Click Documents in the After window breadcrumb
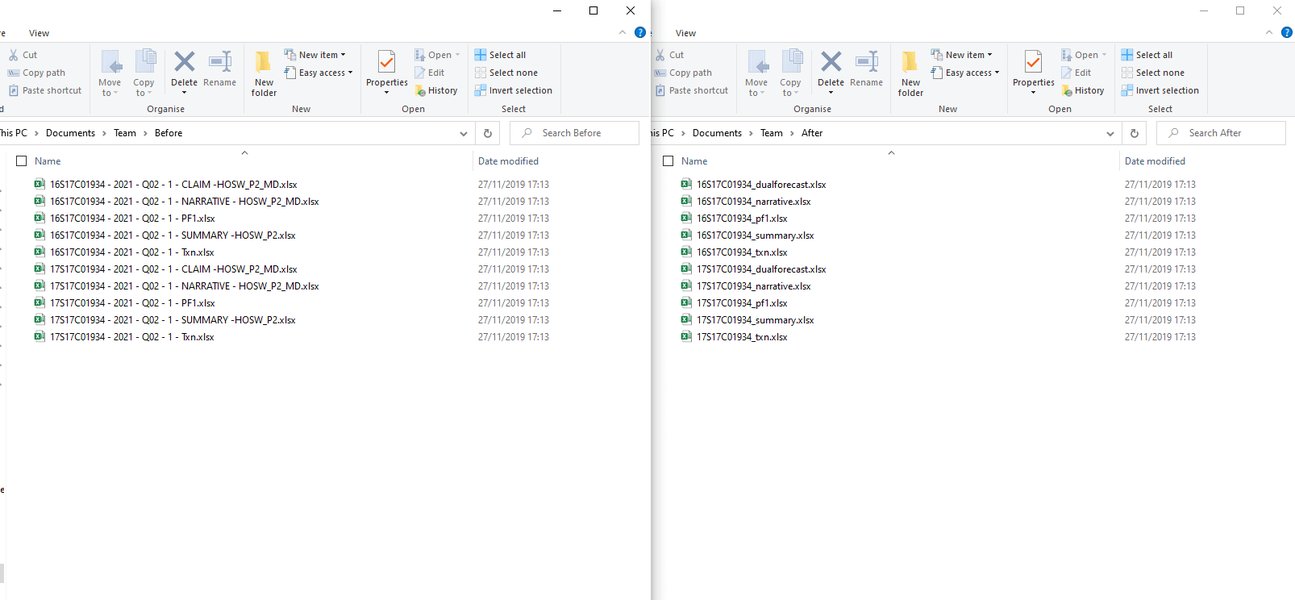This screenshot has height=600, width=1295. pos(717,133)
